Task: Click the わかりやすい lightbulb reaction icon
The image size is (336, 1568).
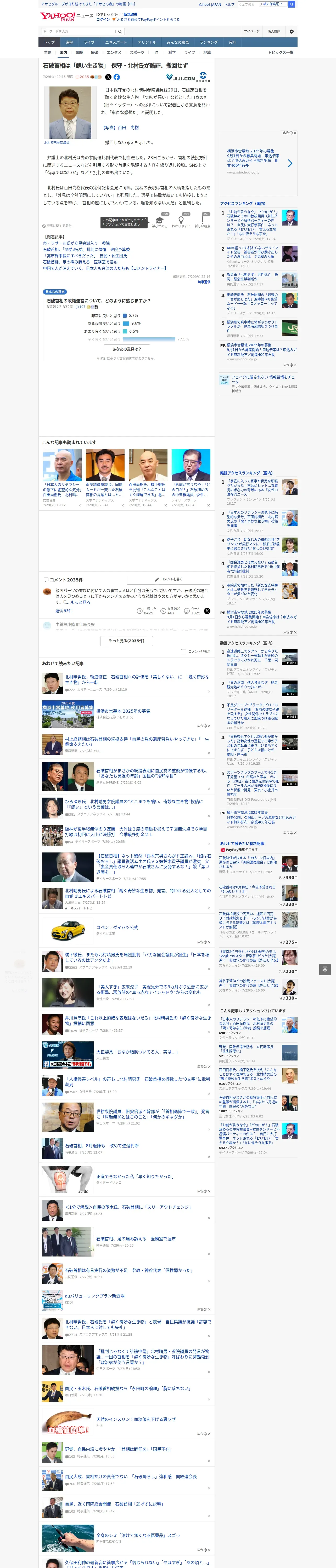Action: 181,220
